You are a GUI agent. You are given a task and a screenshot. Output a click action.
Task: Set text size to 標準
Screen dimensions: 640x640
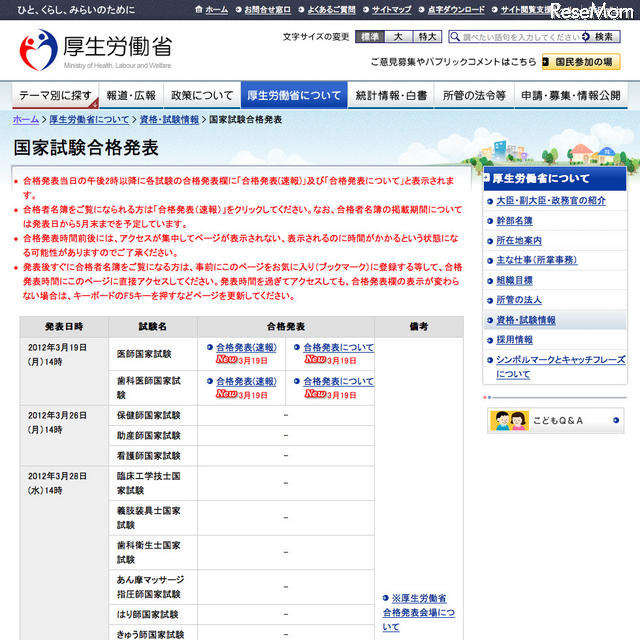point(370,37)
